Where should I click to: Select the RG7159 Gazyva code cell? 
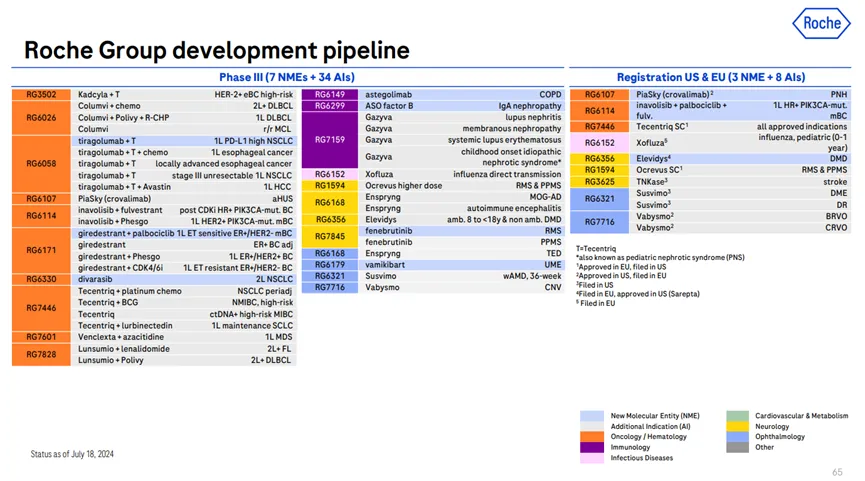(330, 140)
